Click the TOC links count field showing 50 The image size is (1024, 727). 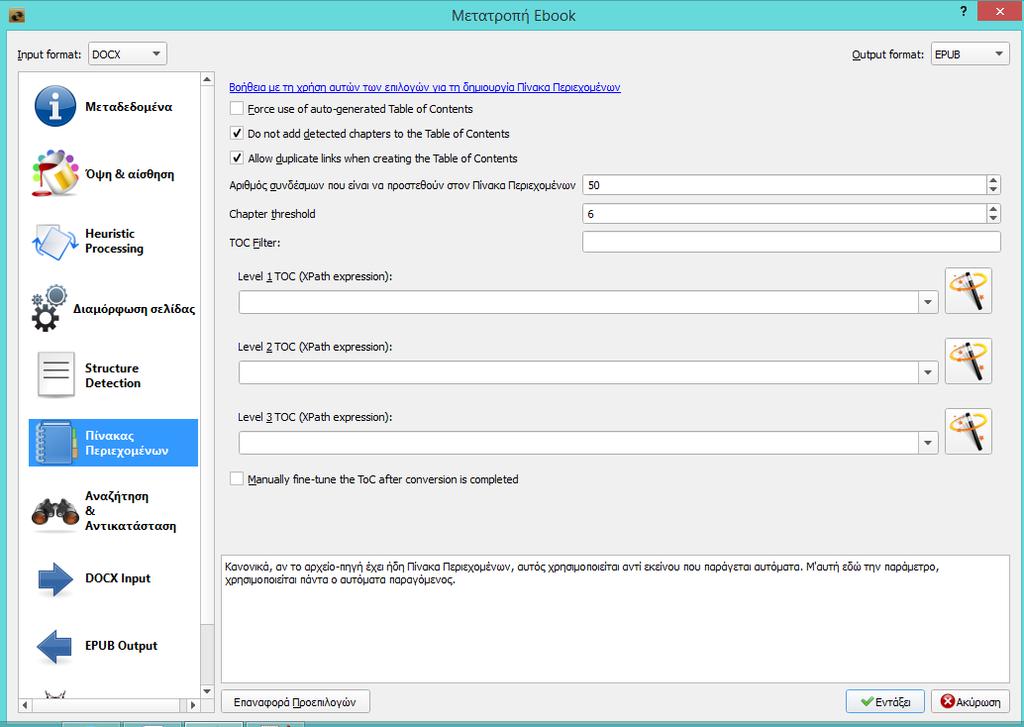784,185
